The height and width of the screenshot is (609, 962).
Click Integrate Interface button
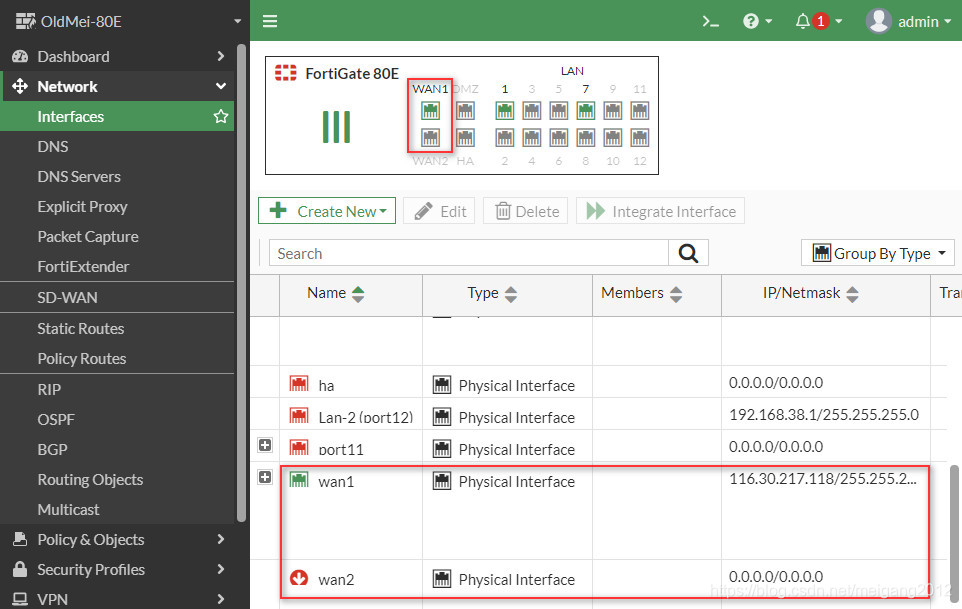coord(660,211)
